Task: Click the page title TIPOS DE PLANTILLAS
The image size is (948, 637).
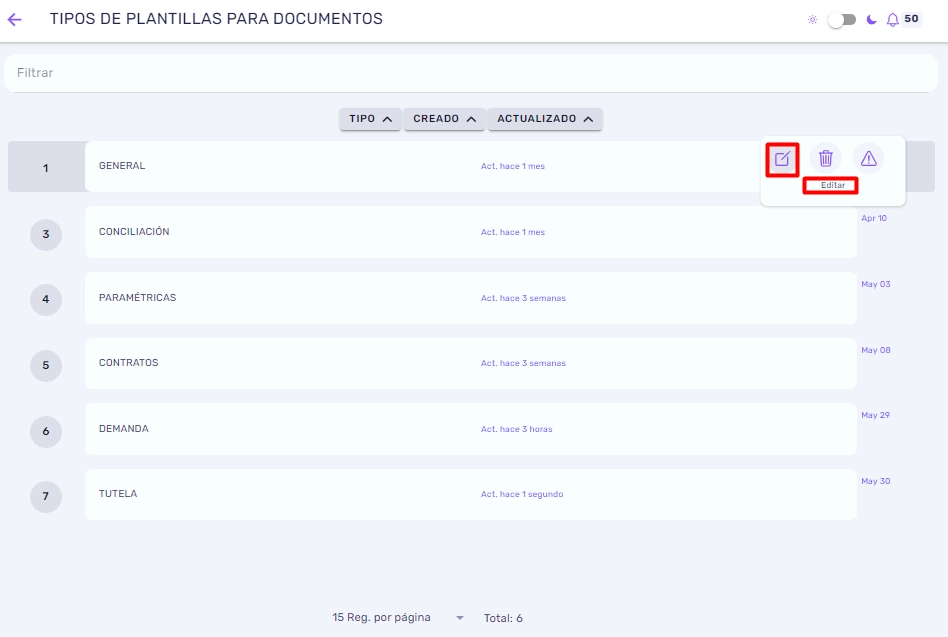Action: click(216, 19)
